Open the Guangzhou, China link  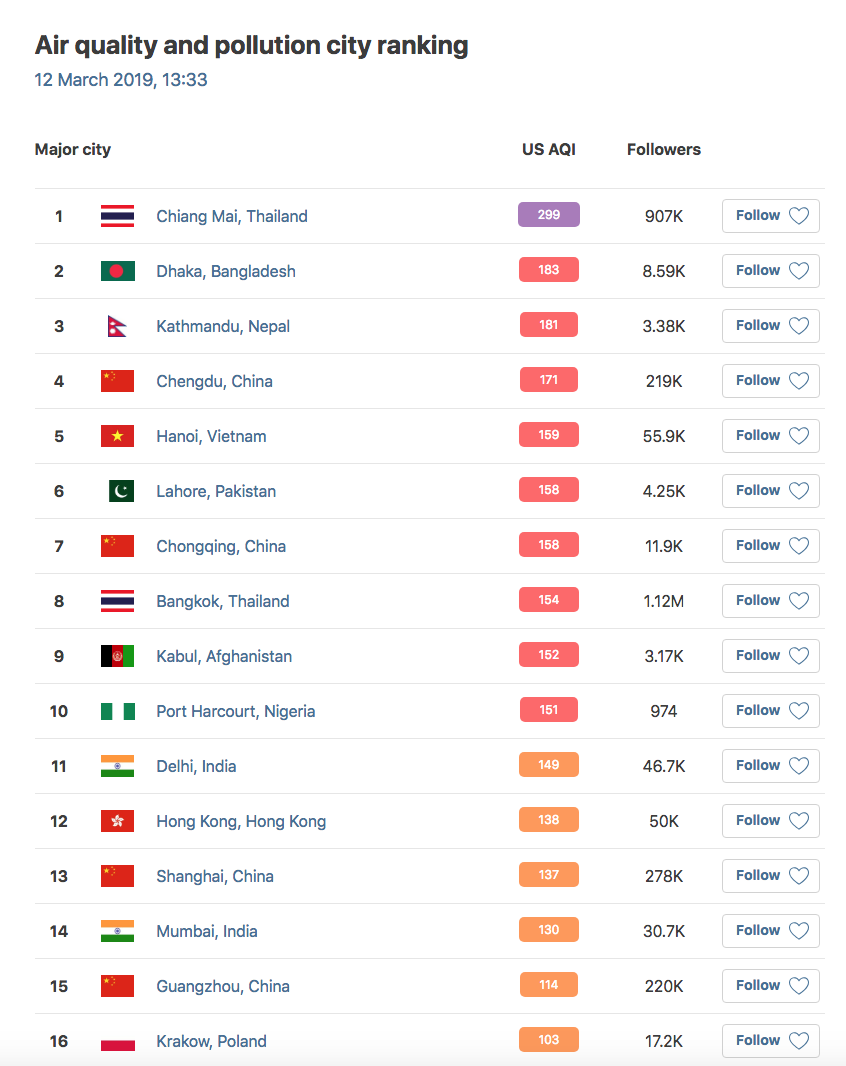pos(222,986)
